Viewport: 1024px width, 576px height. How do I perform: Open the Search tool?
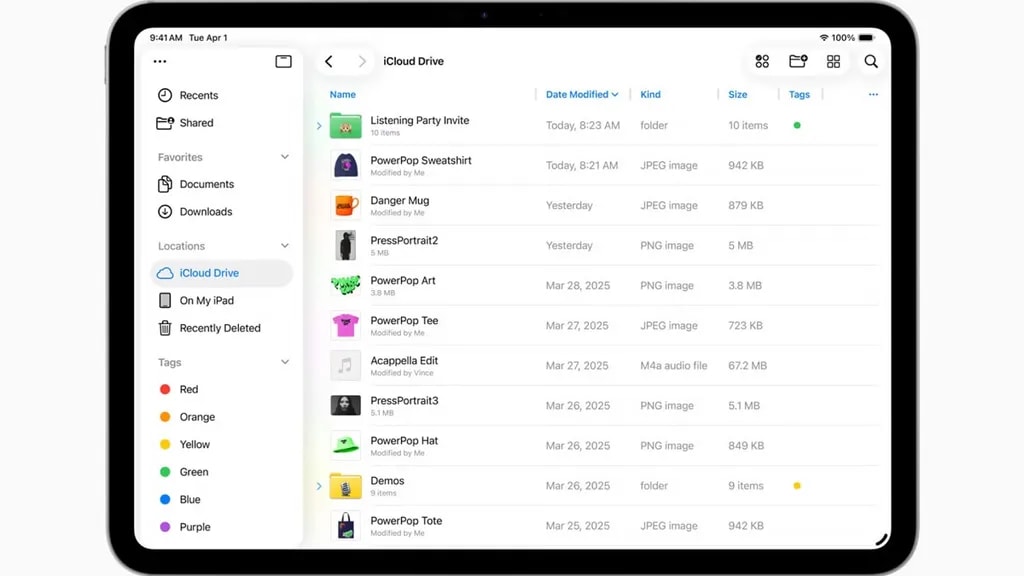(870, 61)
